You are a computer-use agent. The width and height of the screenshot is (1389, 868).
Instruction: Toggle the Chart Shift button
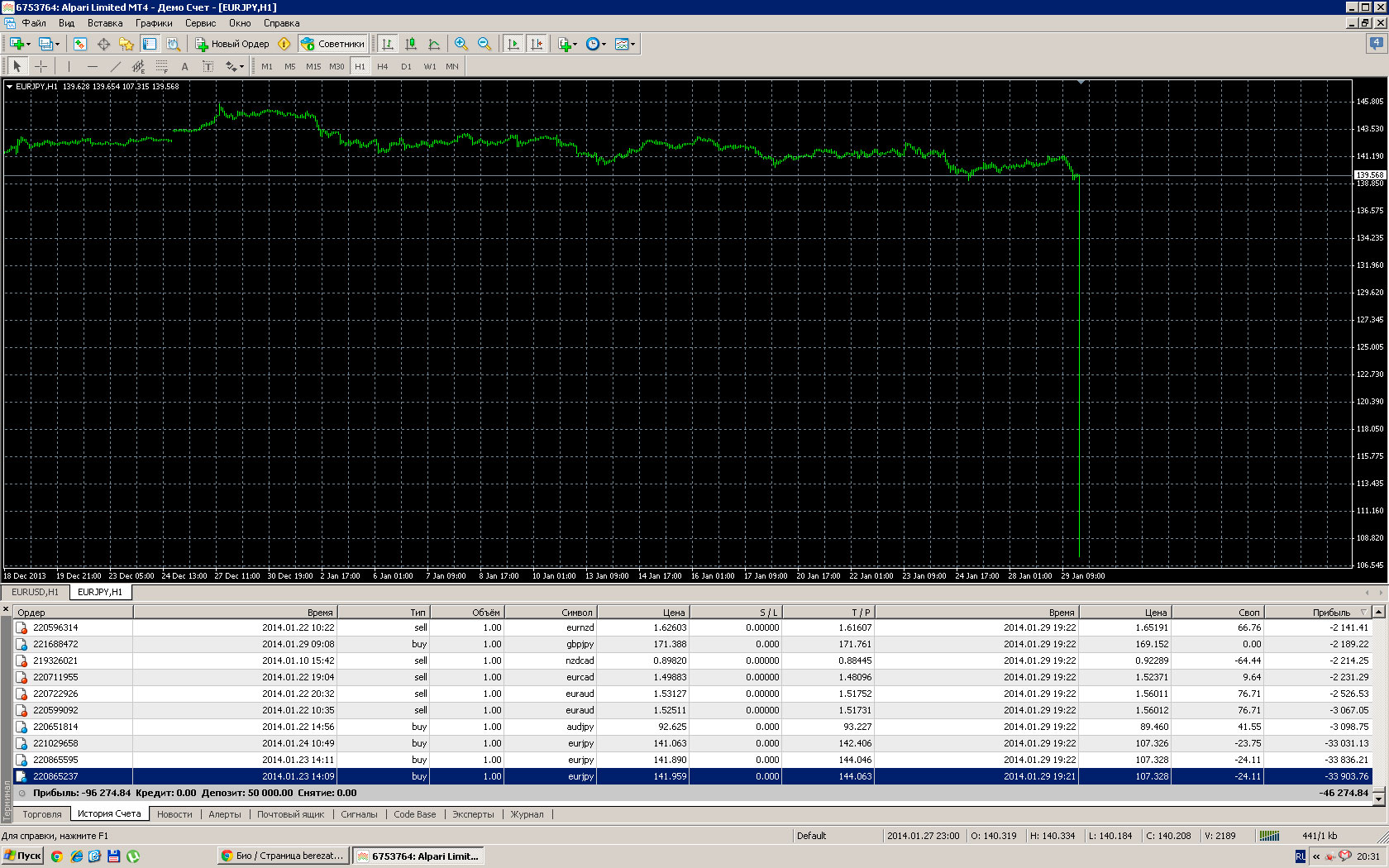pos(537,44)
